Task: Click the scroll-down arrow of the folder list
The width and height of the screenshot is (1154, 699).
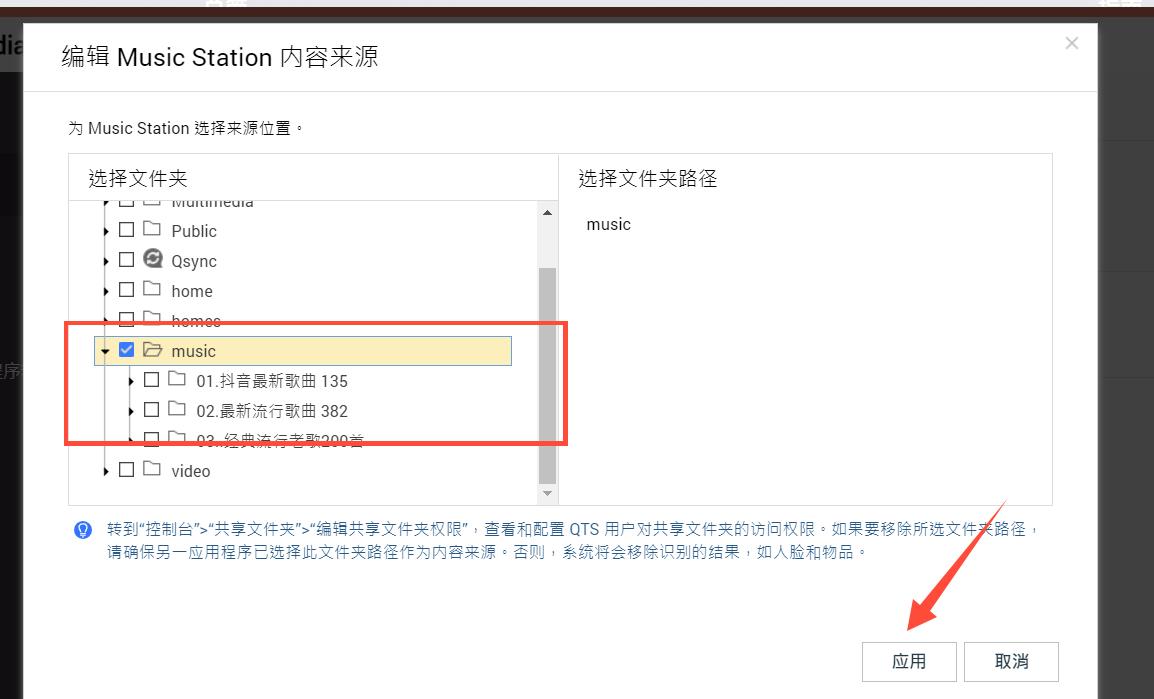Action: point(547,492)
